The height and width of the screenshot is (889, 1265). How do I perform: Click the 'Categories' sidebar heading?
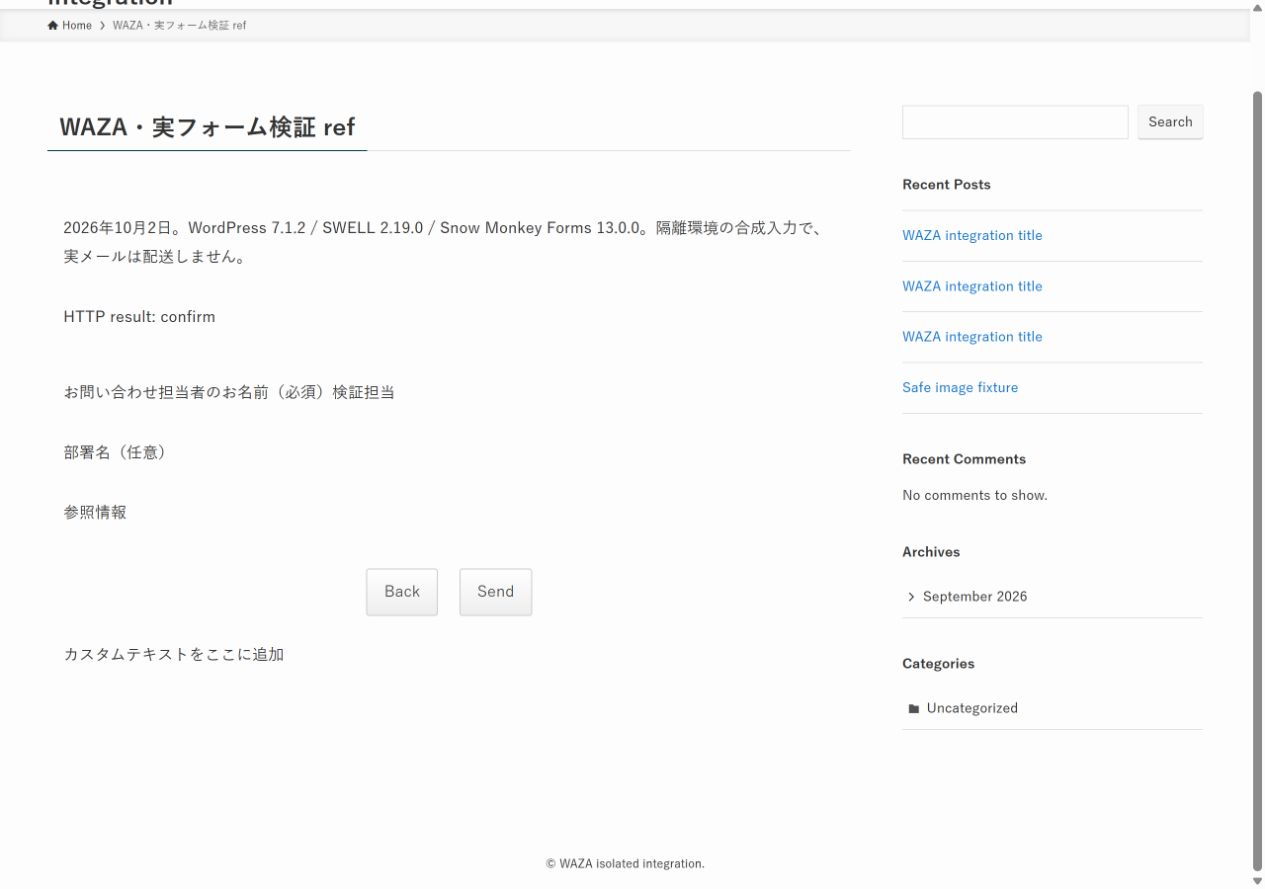tap(938, 664)
